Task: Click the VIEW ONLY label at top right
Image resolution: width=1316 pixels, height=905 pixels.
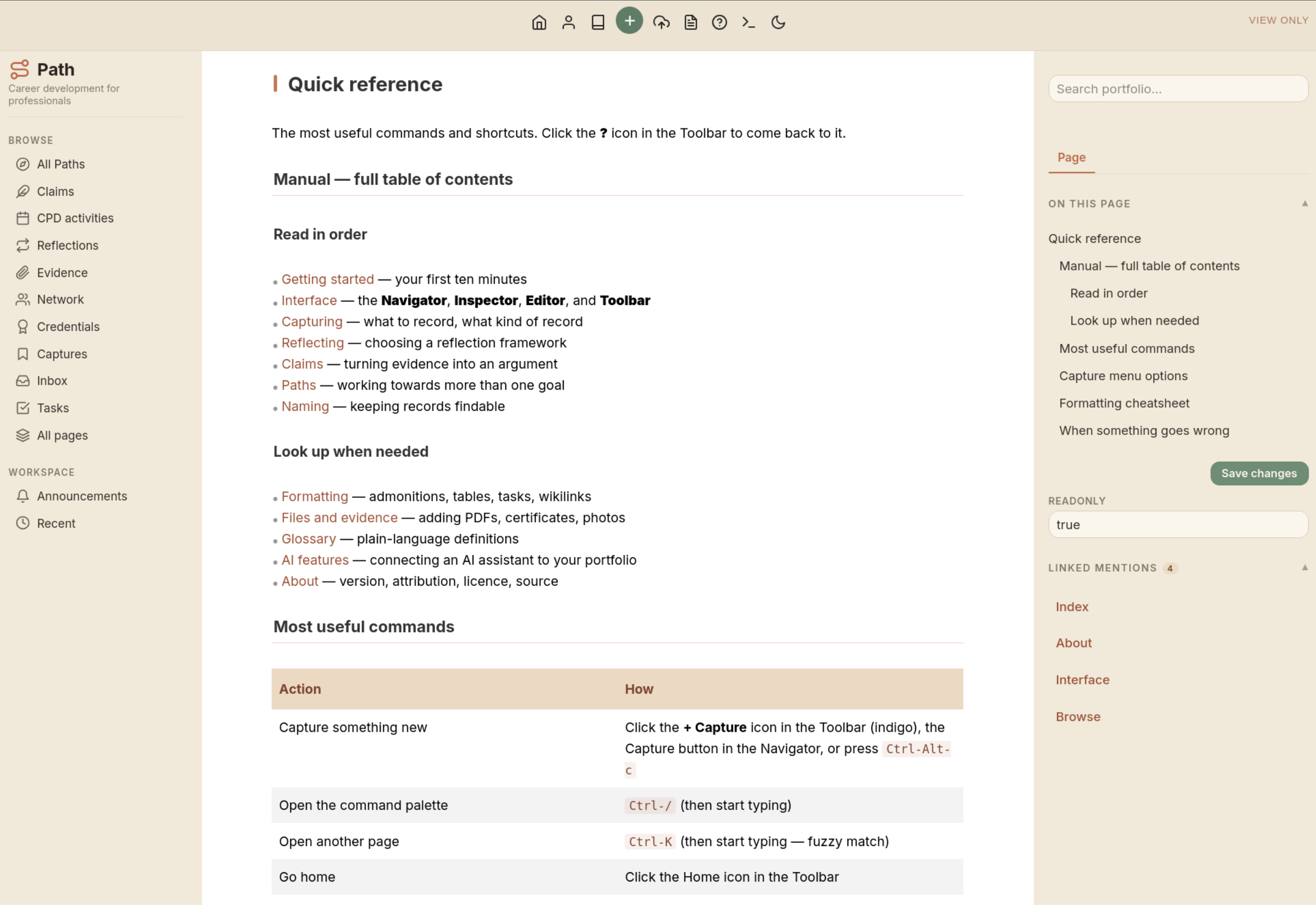Action: coord(1278,20)
